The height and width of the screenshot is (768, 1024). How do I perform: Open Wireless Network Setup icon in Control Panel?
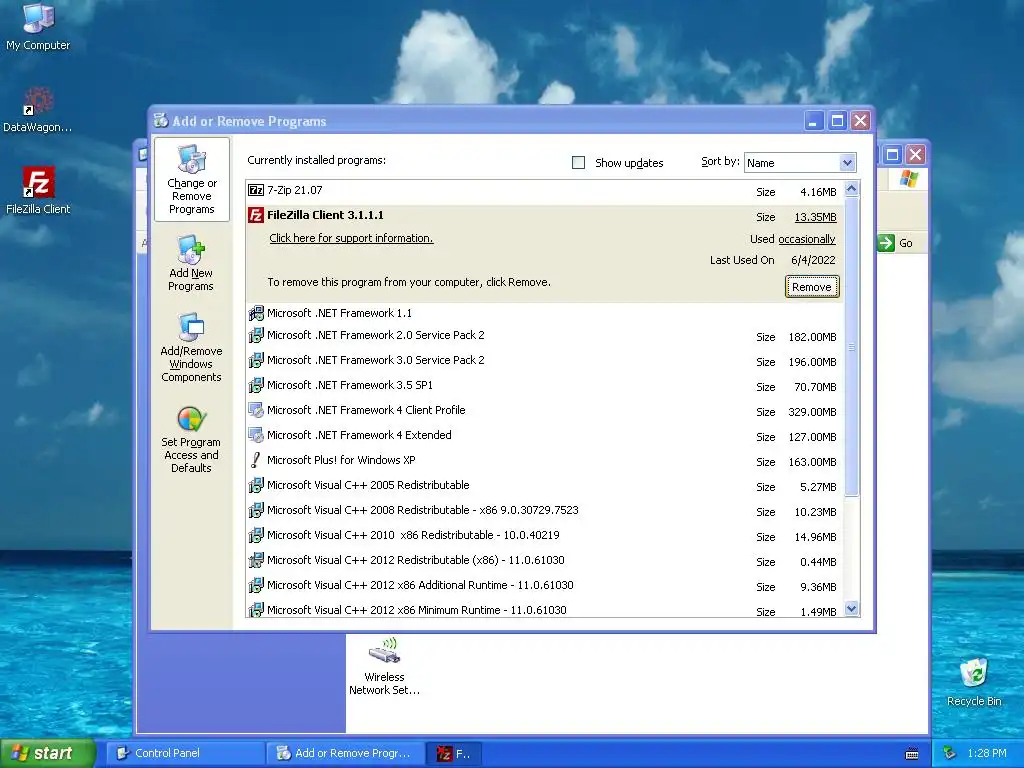[x=384, y=666]
